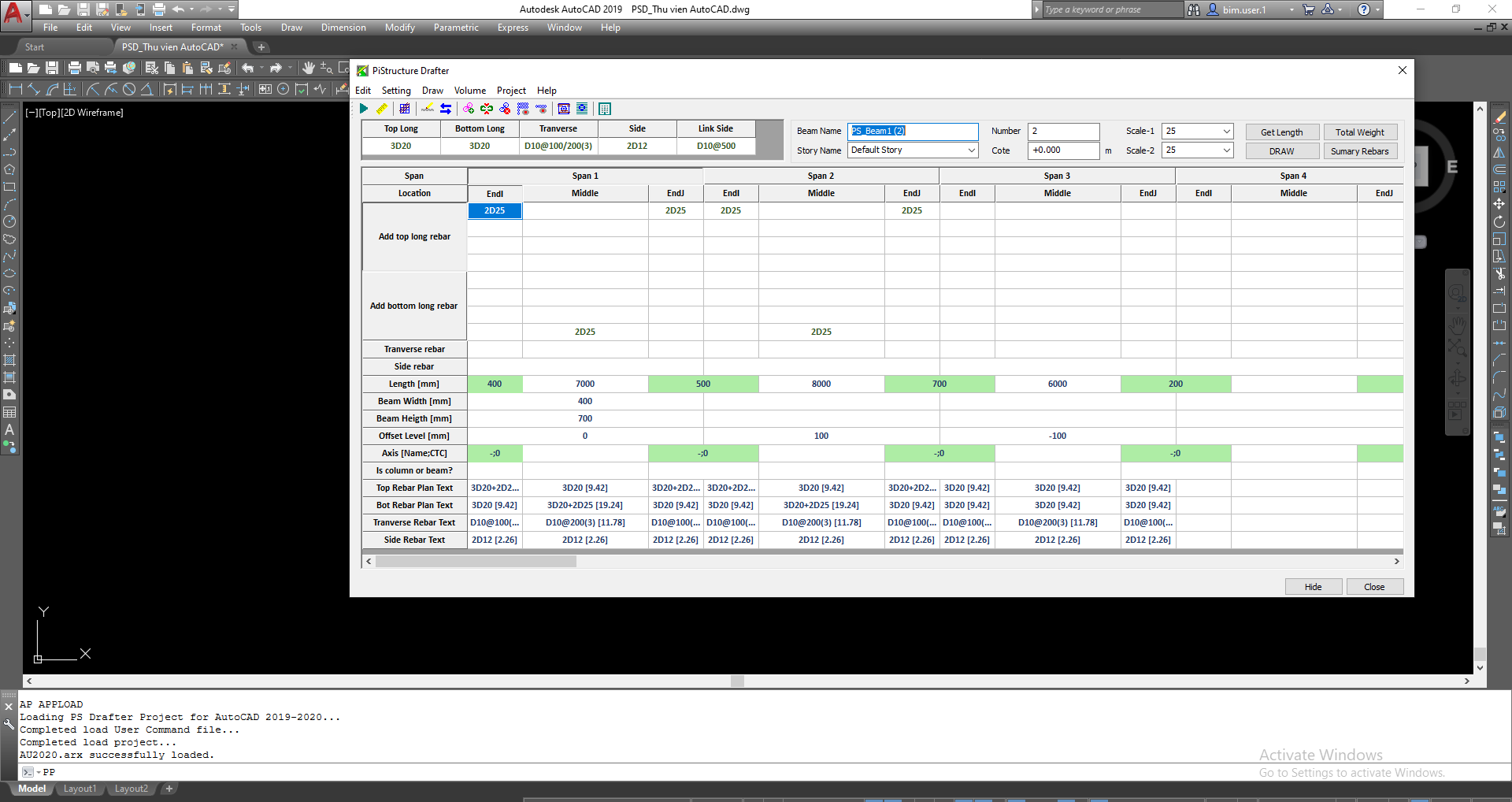This screenshot has width=1512, height=802.
Task: Open the Volume menu in PiStructure Drafter
Action: 469,91
